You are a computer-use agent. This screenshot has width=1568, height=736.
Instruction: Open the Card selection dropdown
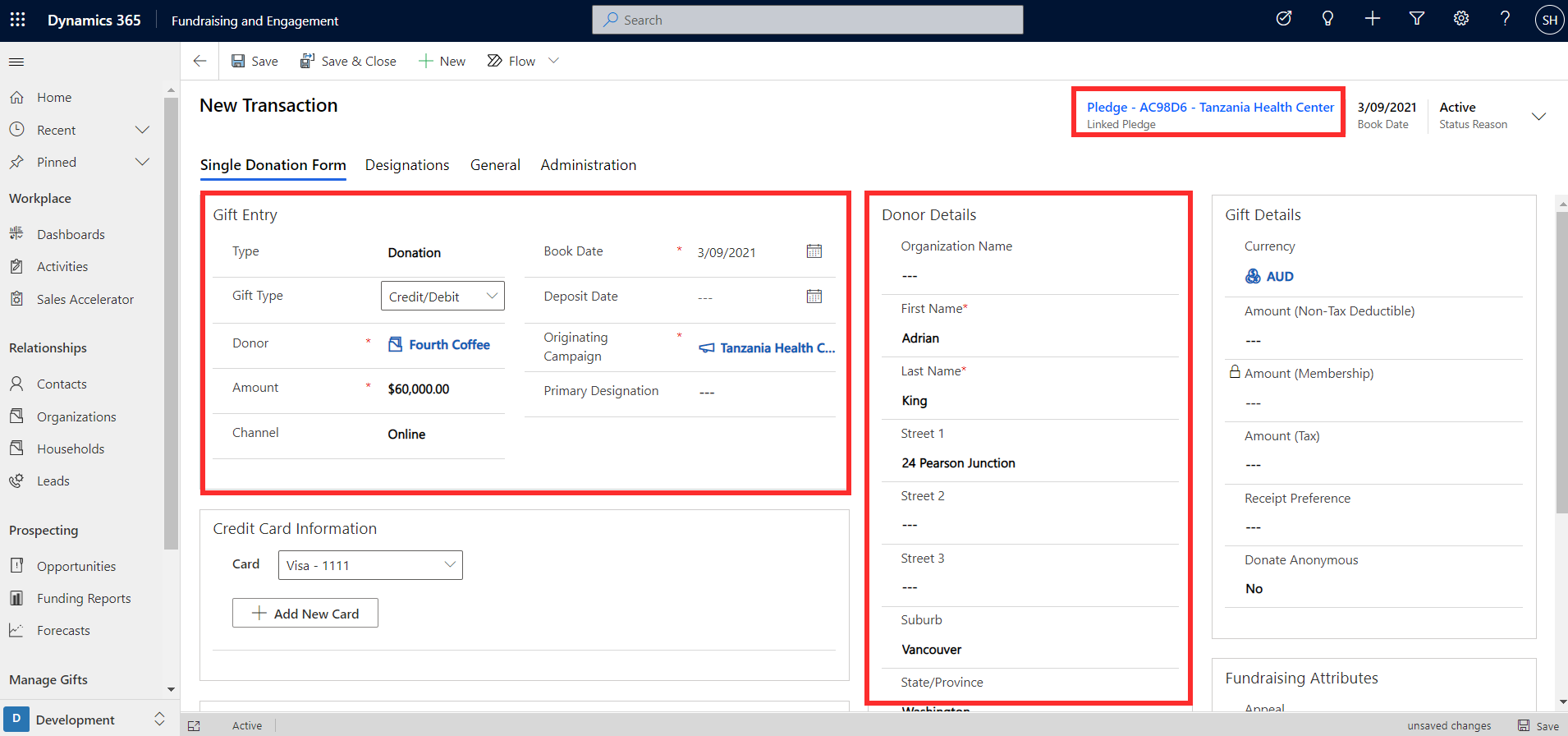370,565
